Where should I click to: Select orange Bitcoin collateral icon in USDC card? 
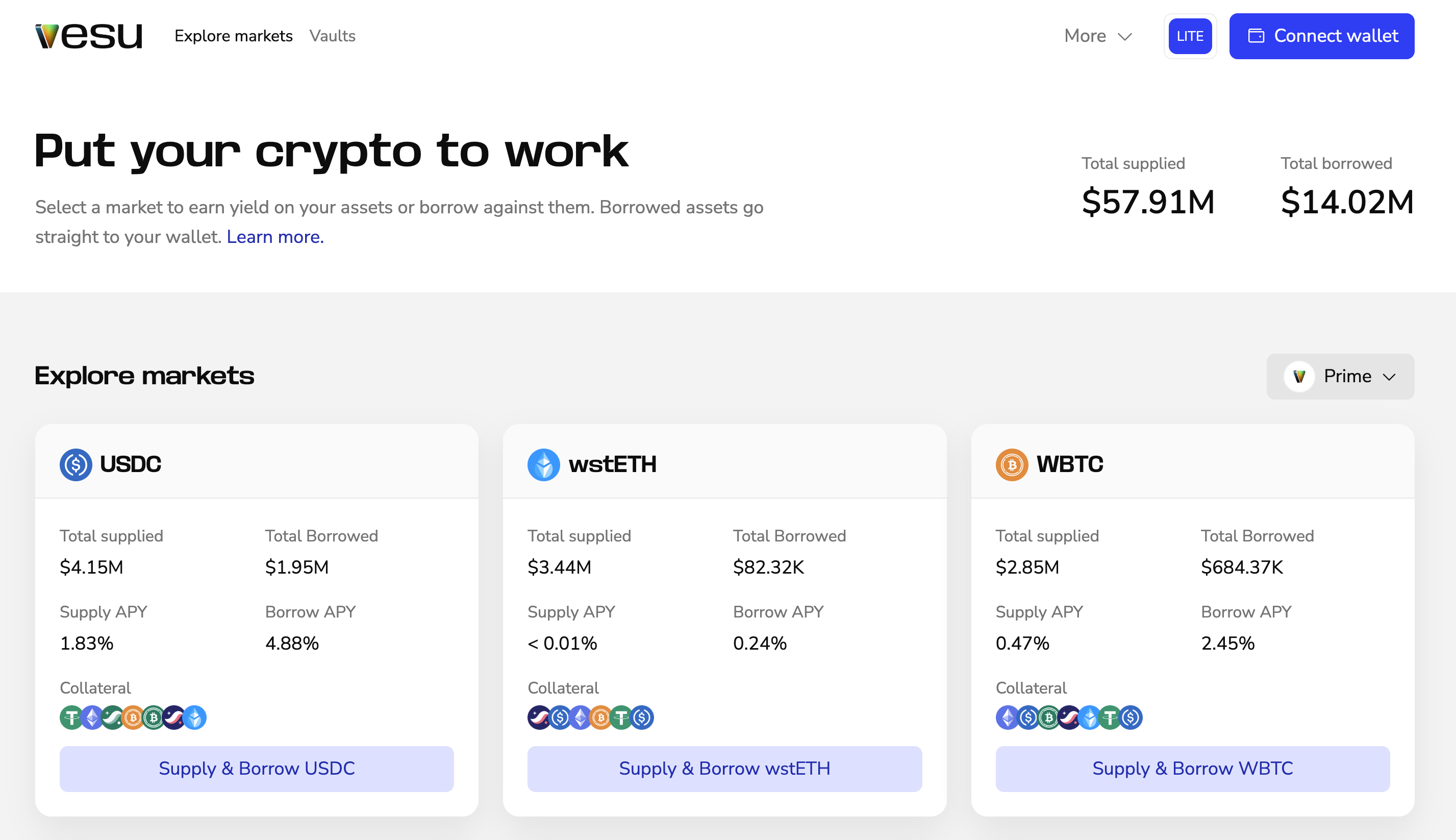coord(133,718)
